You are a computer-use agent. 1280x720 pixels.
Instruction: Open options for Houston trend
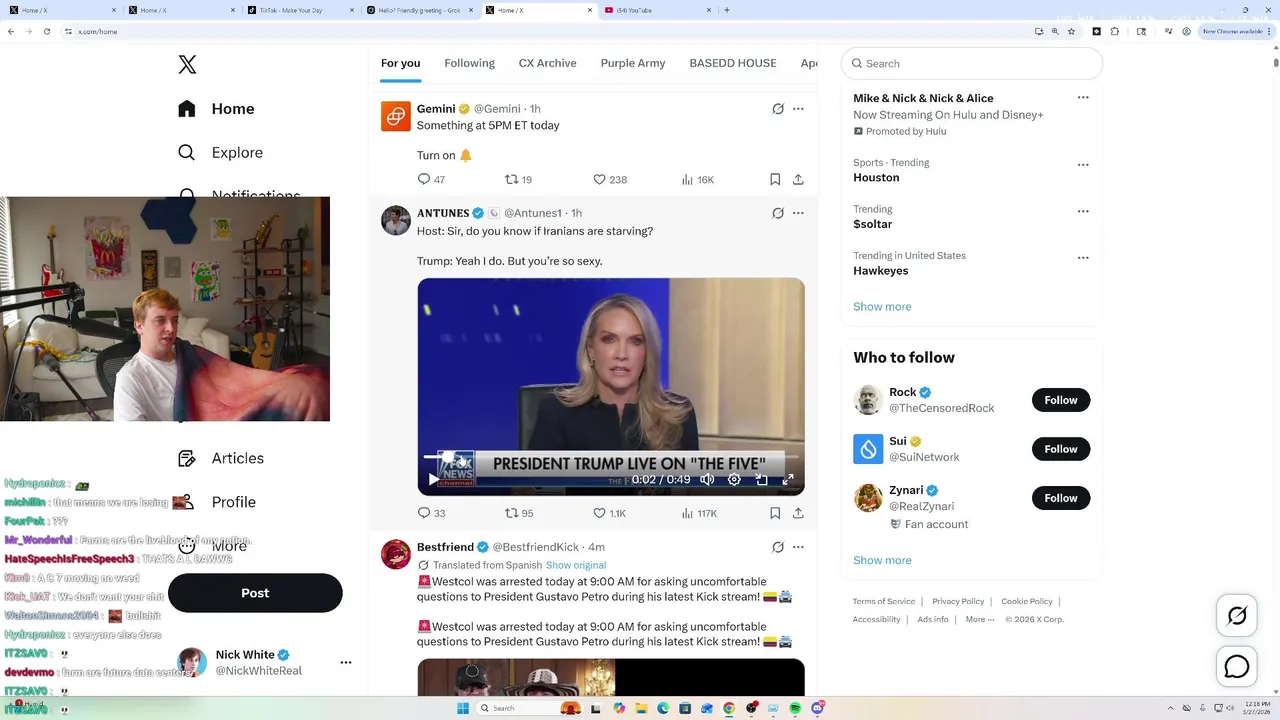tap(1083, 164)
